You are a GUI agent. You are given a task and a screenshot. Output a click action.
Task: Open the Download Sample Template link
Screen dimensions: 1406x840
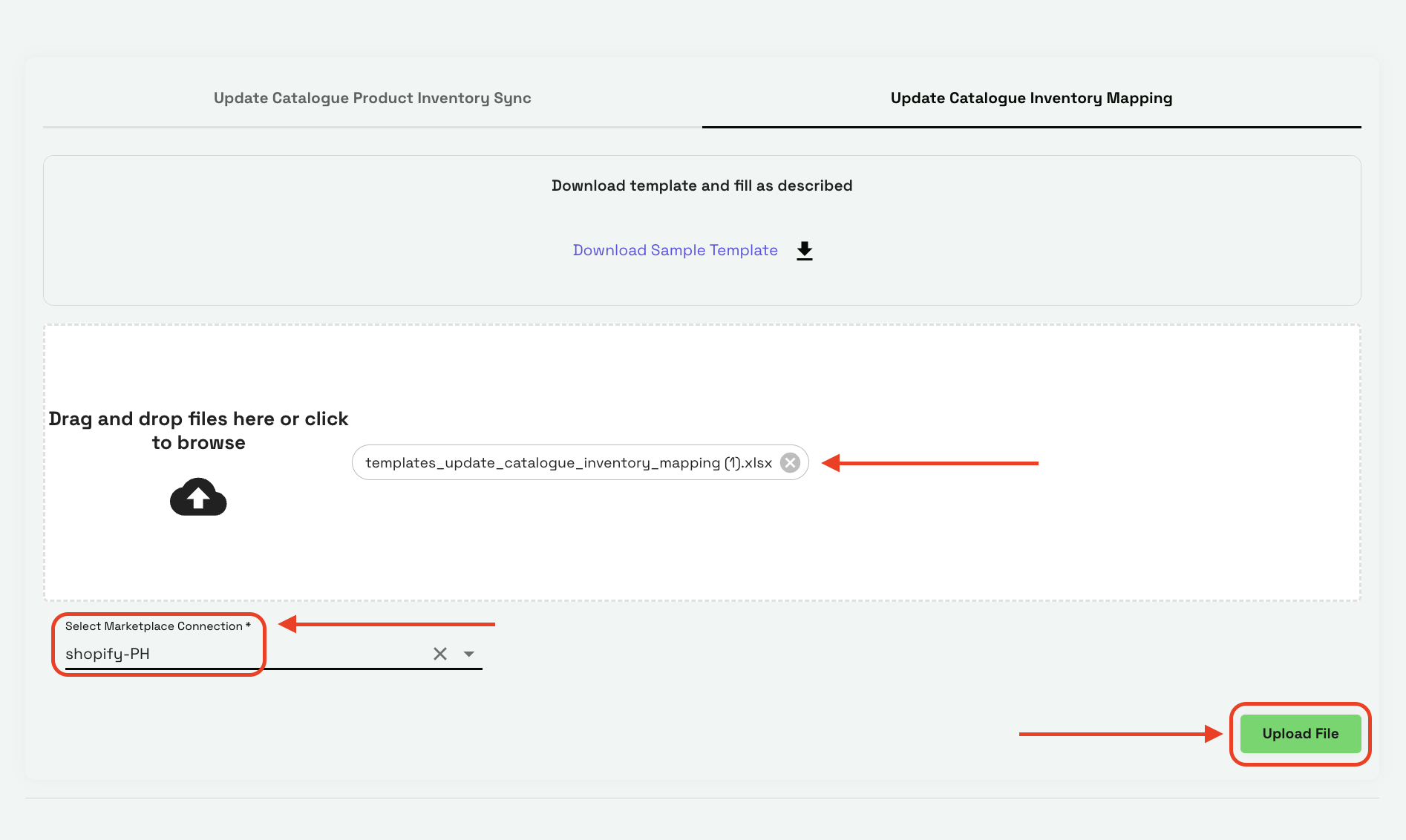(x=675, y=250)
